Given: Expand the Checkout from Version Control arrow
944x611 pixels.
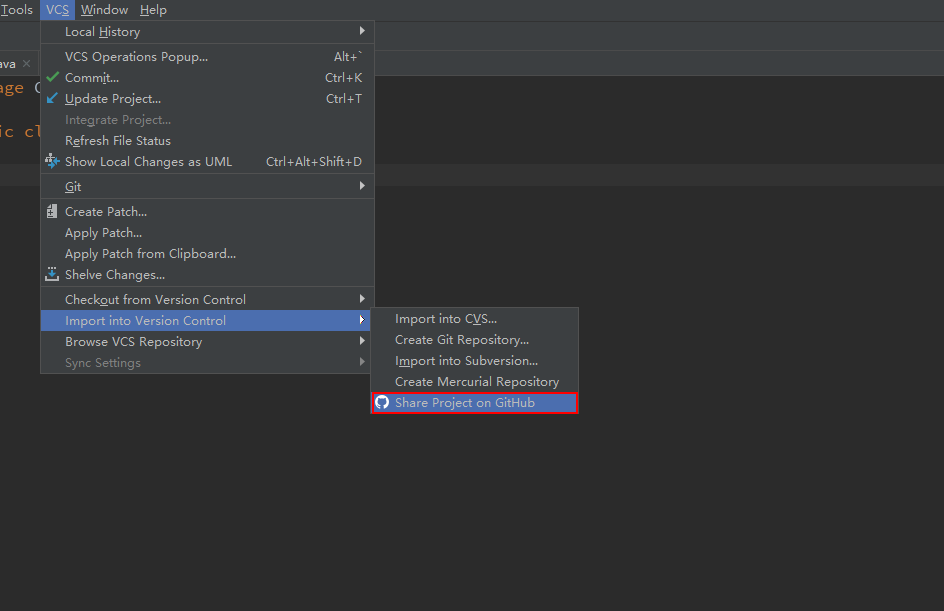Looking at the screenshot, I should tap(362, 299).
